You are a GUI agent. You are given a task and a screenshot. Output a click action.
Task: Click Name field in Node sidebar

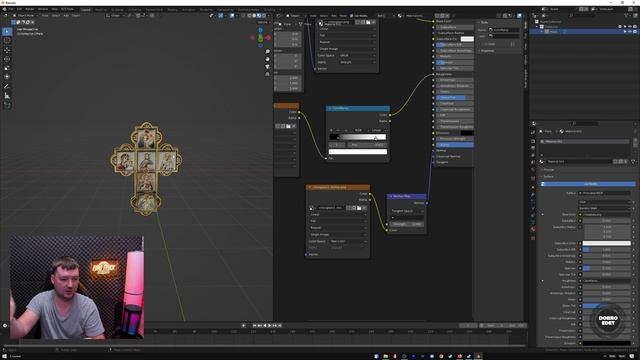pyautogui.click(x=505, y=30)
